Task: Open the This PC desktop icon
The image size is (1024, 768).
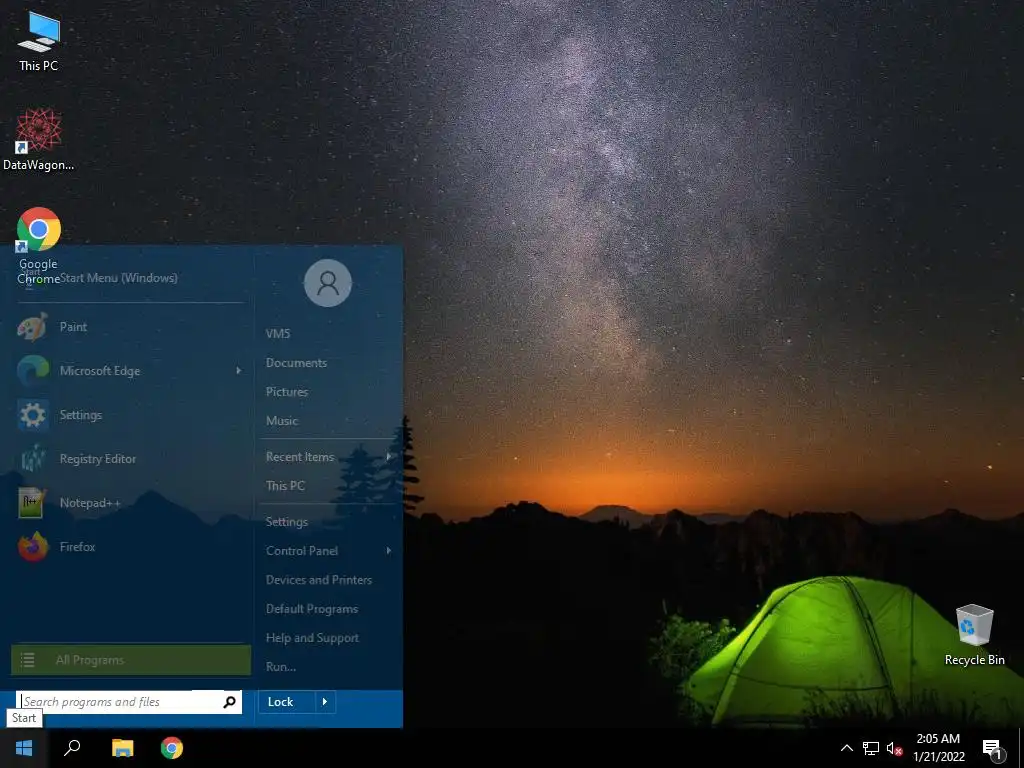Action: [x=39, y=40]
